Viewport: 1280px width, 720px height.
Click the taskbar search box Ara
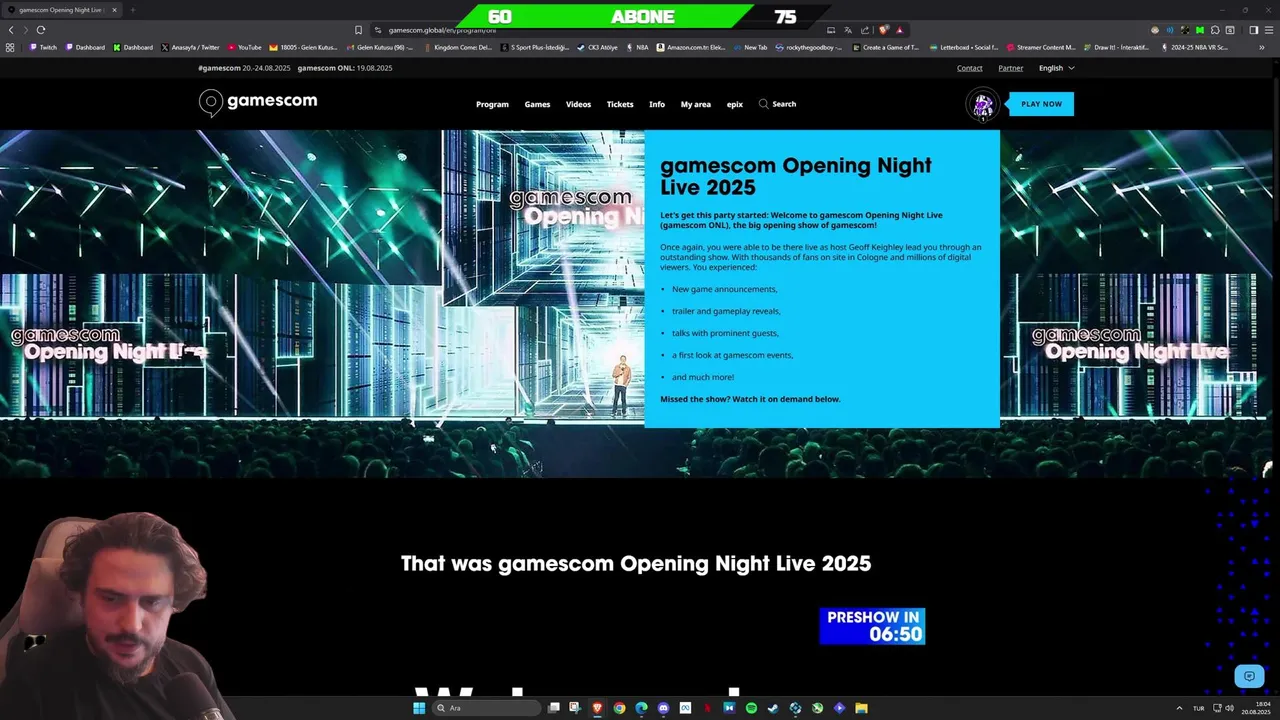tap(487, 708)
